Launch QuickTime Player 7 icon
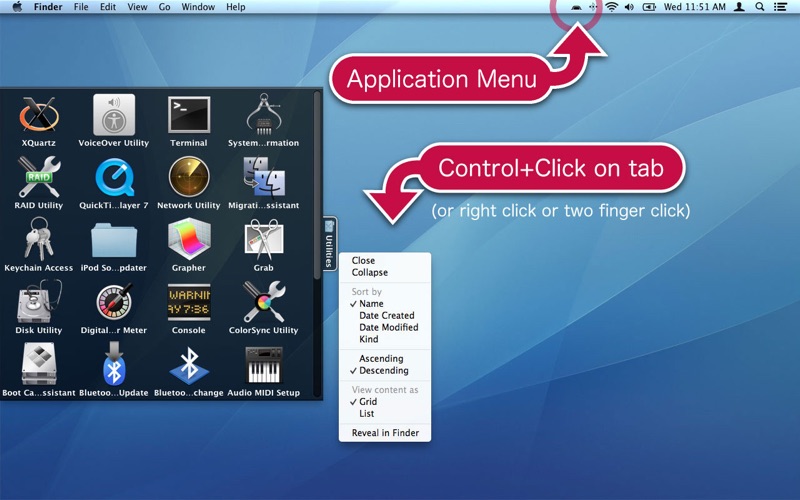 pos(115,177)
